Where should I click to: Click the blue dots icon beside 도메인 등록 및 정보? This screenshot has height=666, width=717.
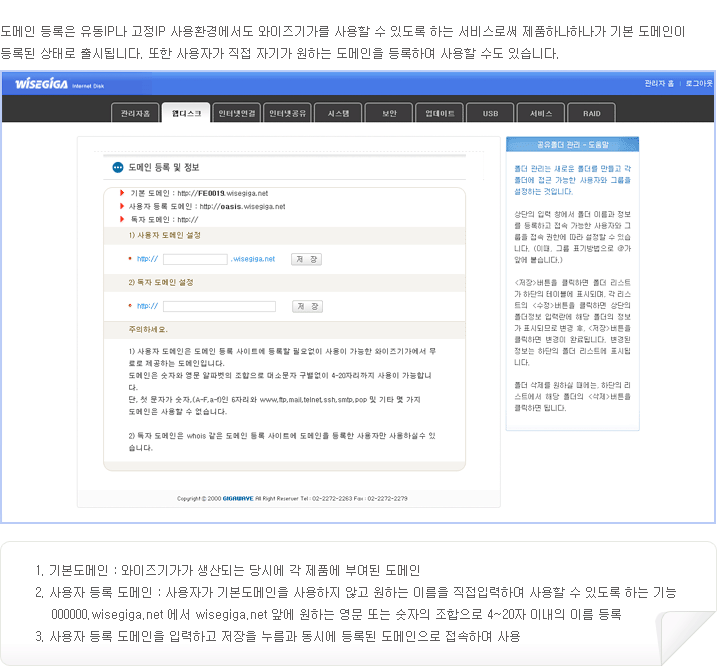[x=118, y=167]
